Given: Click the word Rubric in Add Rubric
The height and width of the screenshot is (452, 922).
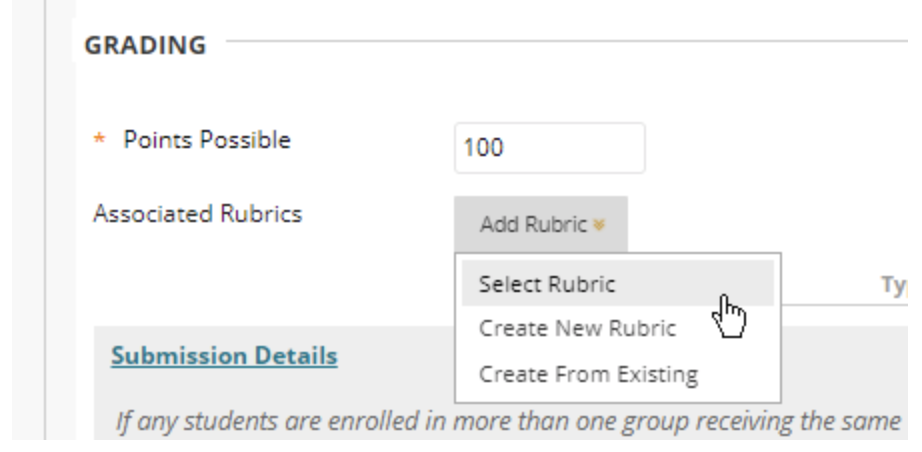Looking at the screenshot, I should 562,225.
